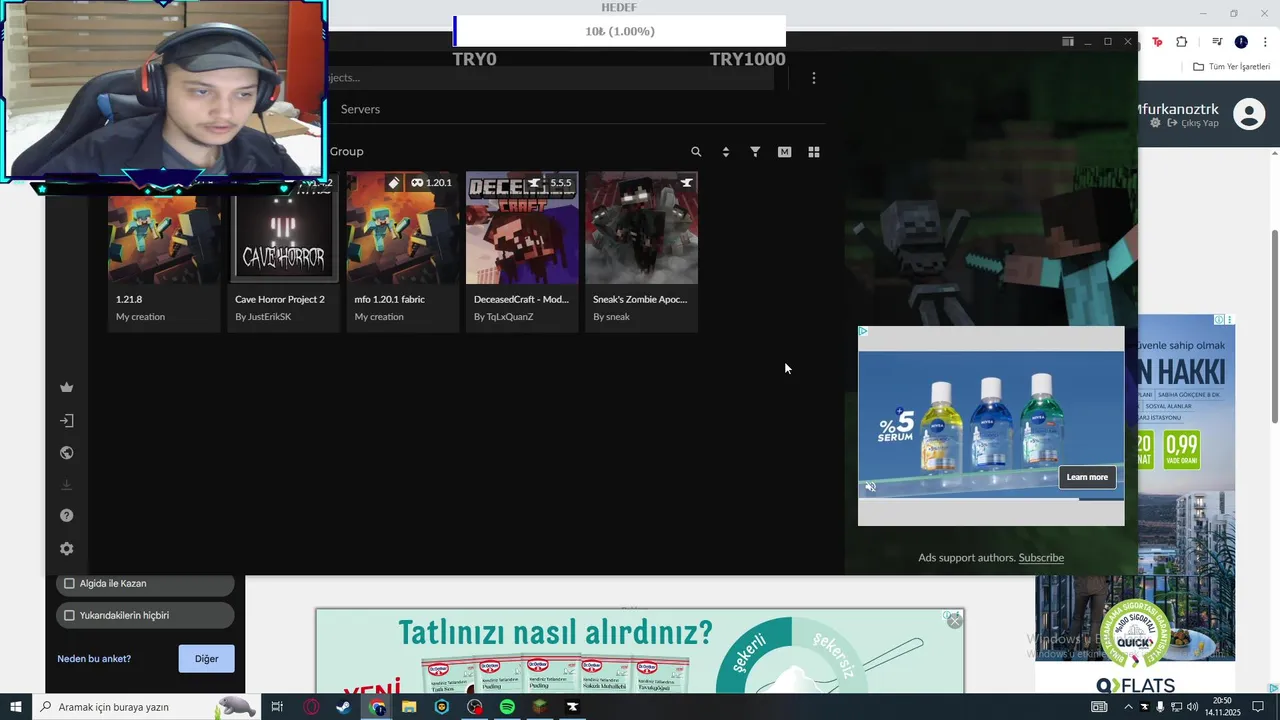Click the Nivea video progress bar
1280x720 pixels.
click(991, 498)
